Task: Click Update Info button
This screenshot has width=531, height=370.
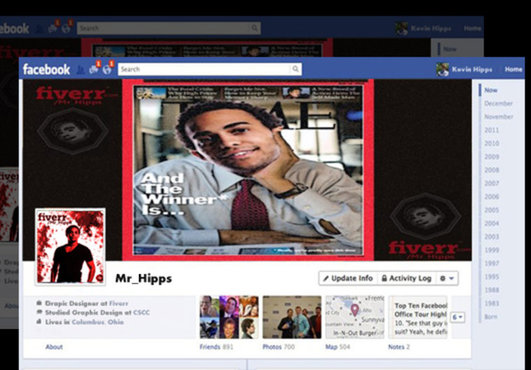Action: [348, 278]
